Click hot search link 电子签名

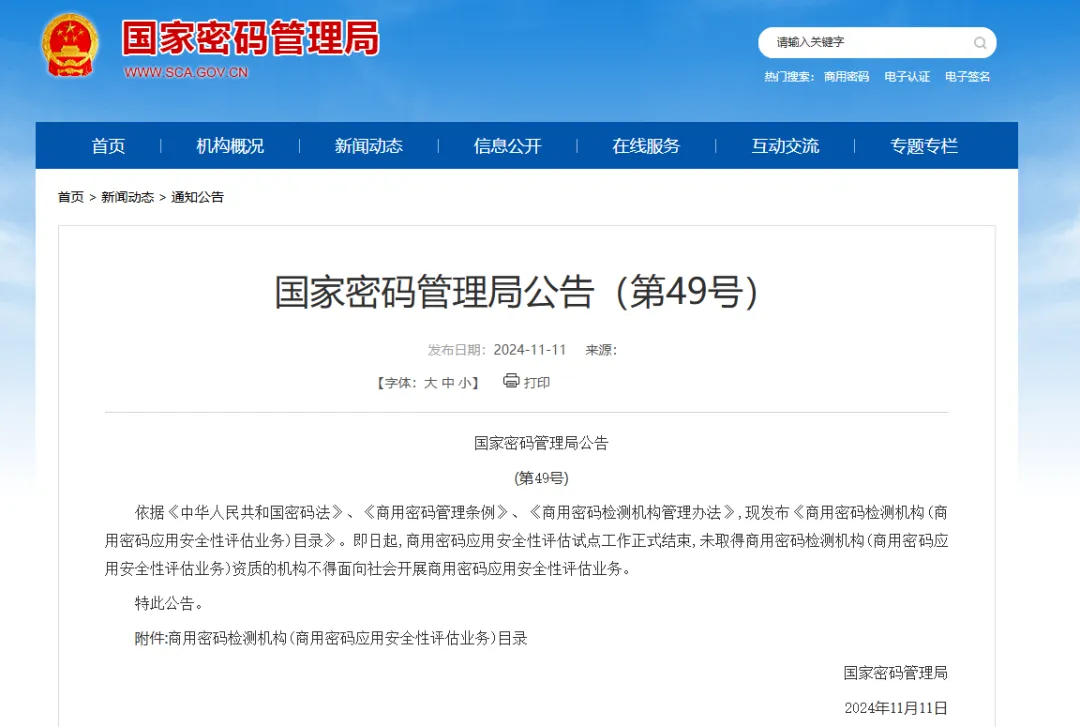click(x=967, y=77)
